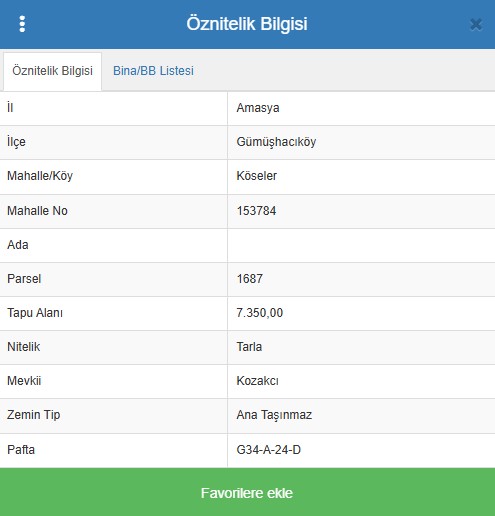The height and width of the screenshot is (516, 495).
Task: Select the Nitelik value Tarla
Action: tap(249, 347)
